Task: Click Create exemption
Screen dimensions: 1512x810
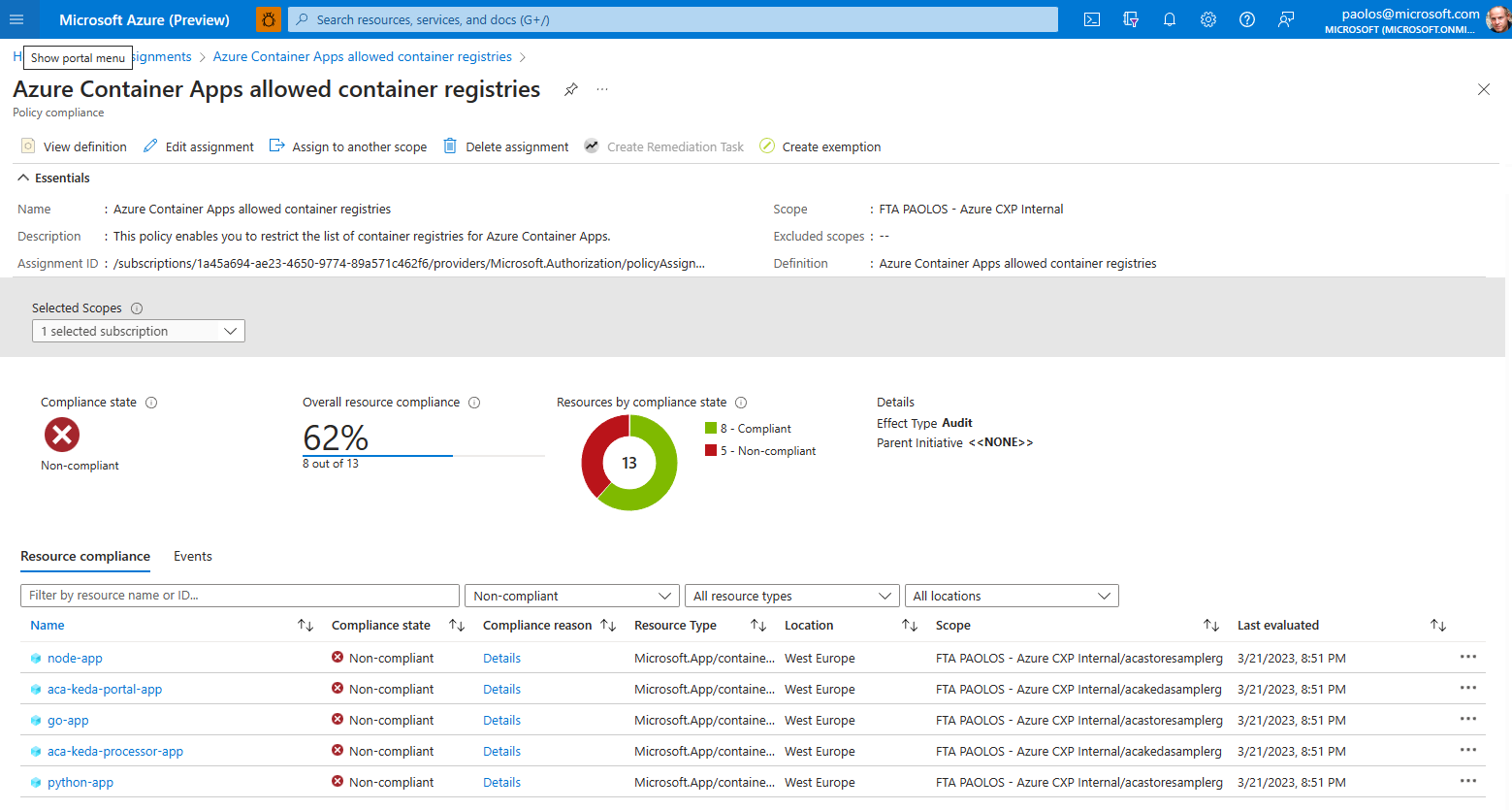Action: click(x=820, y=146)
